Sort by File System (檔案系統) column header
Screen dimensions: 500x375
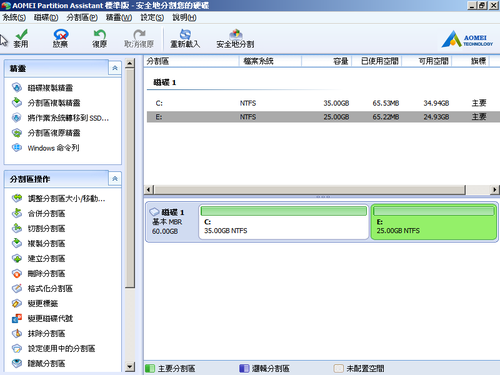[x=270, y=61]
